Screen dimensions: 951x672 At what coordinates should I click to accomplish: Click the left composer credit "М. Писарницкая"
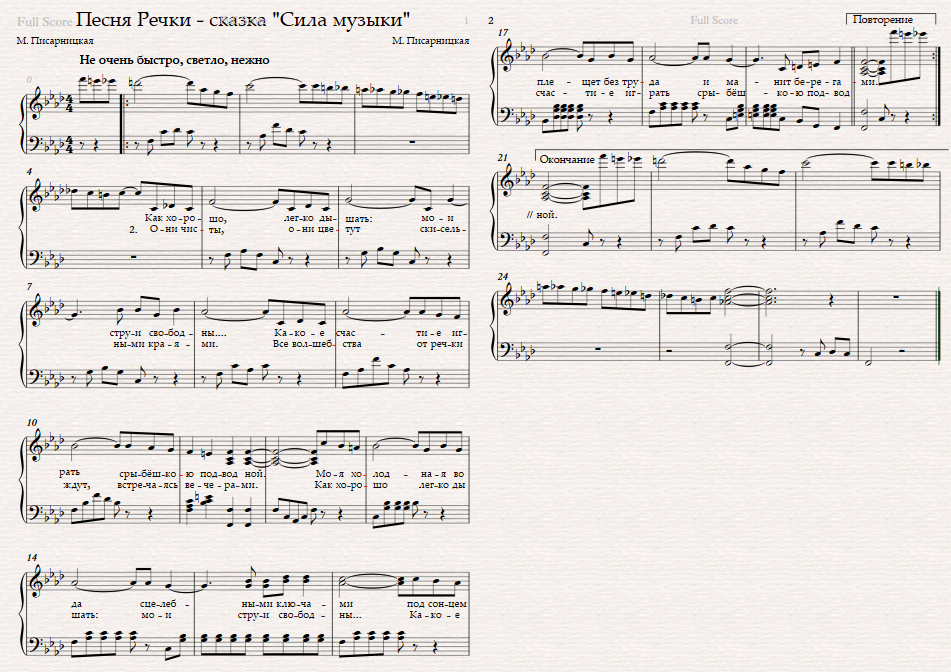[x=55, y=41]
